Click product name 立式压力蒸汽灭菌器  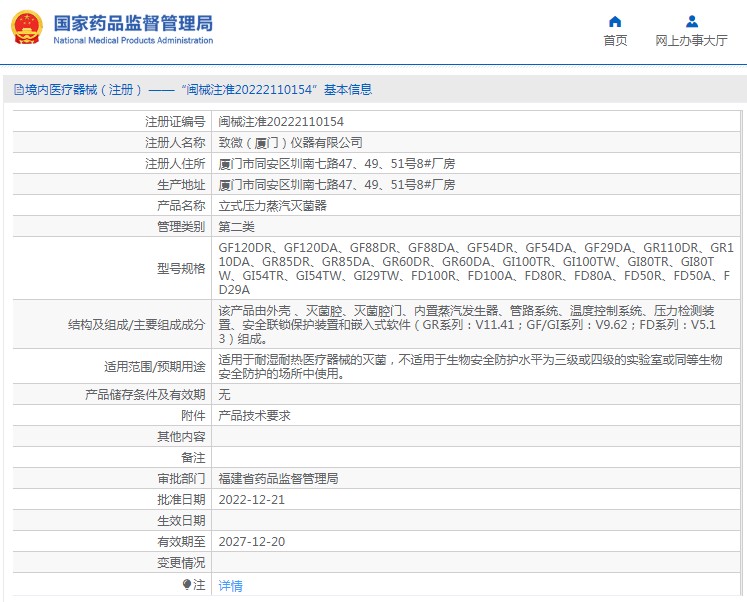(x=273, y=206)
